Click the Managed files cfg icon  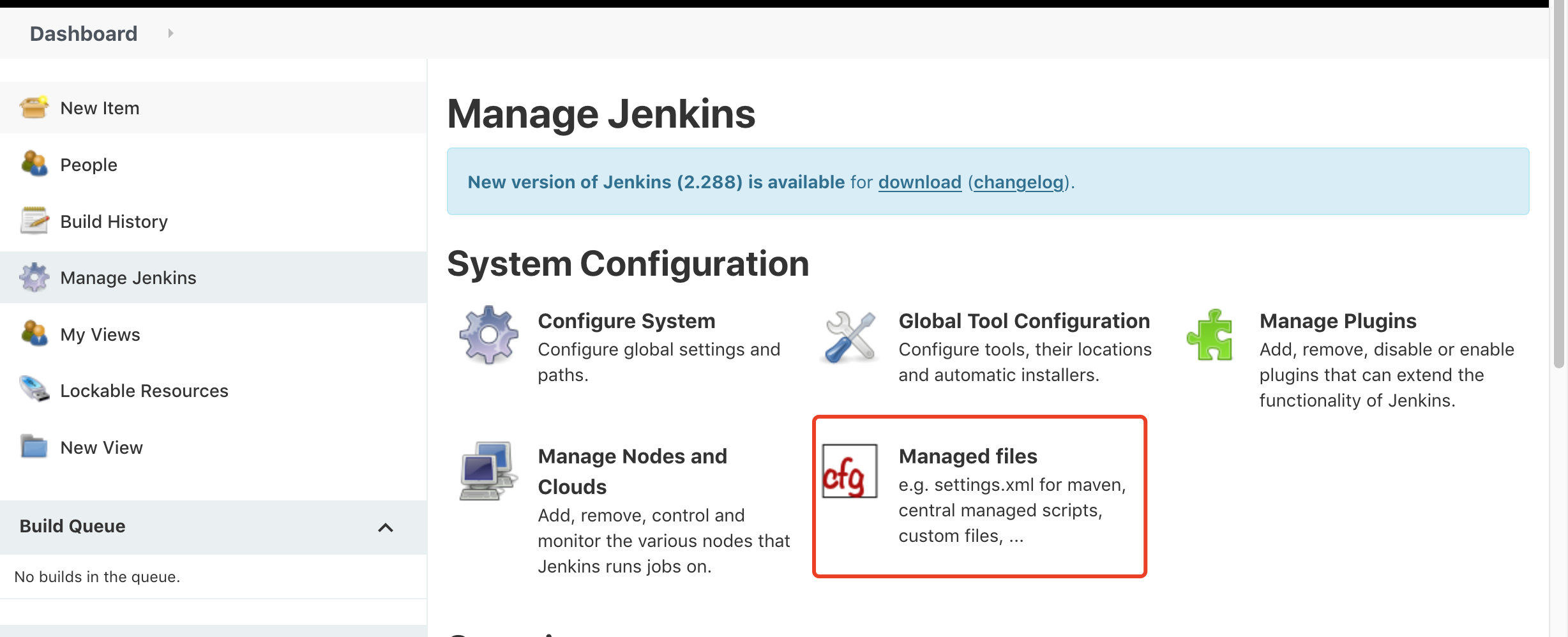tap(850, 471)
